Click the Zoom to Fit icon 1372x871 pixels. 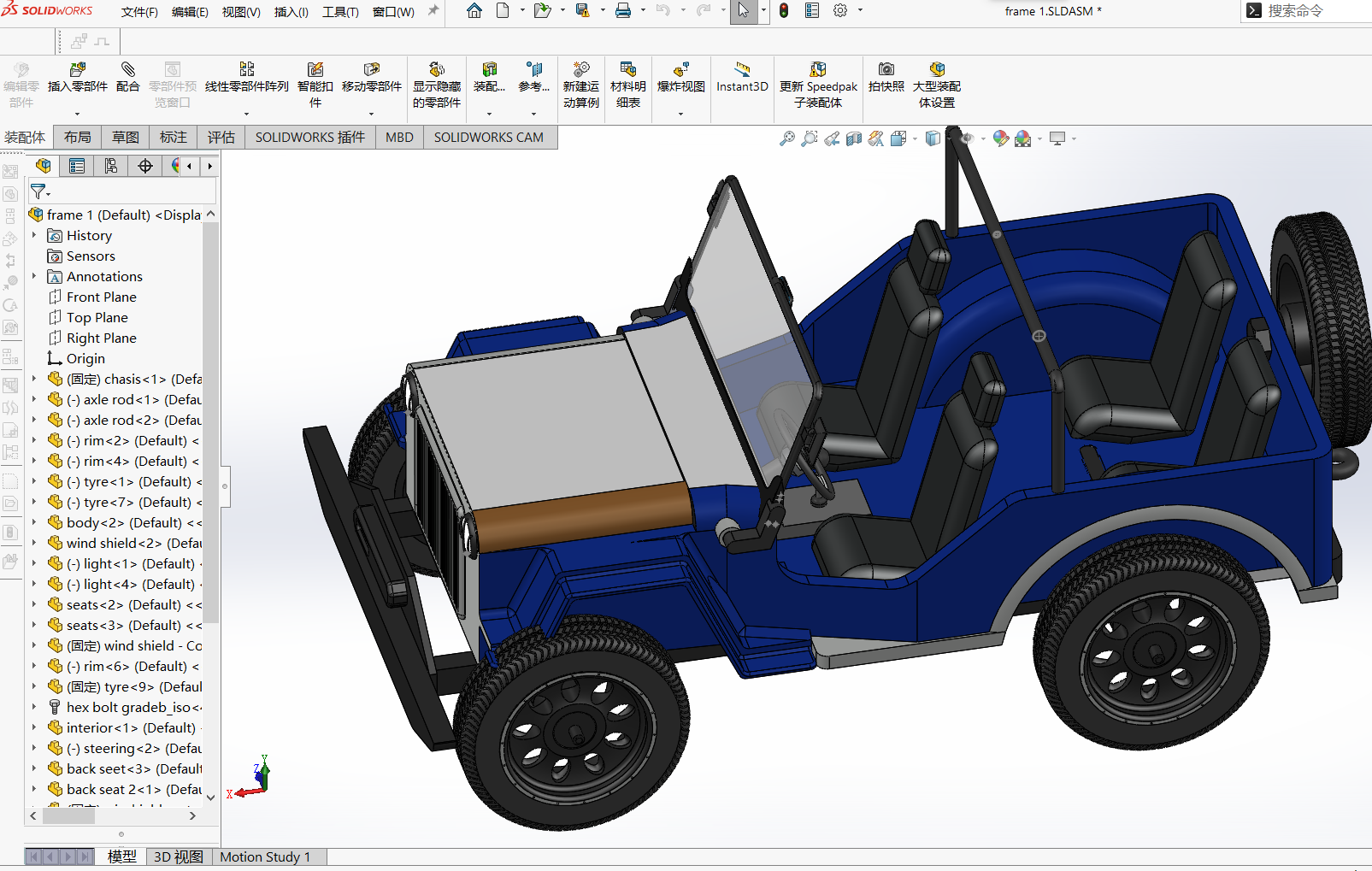tap(787, 138)
